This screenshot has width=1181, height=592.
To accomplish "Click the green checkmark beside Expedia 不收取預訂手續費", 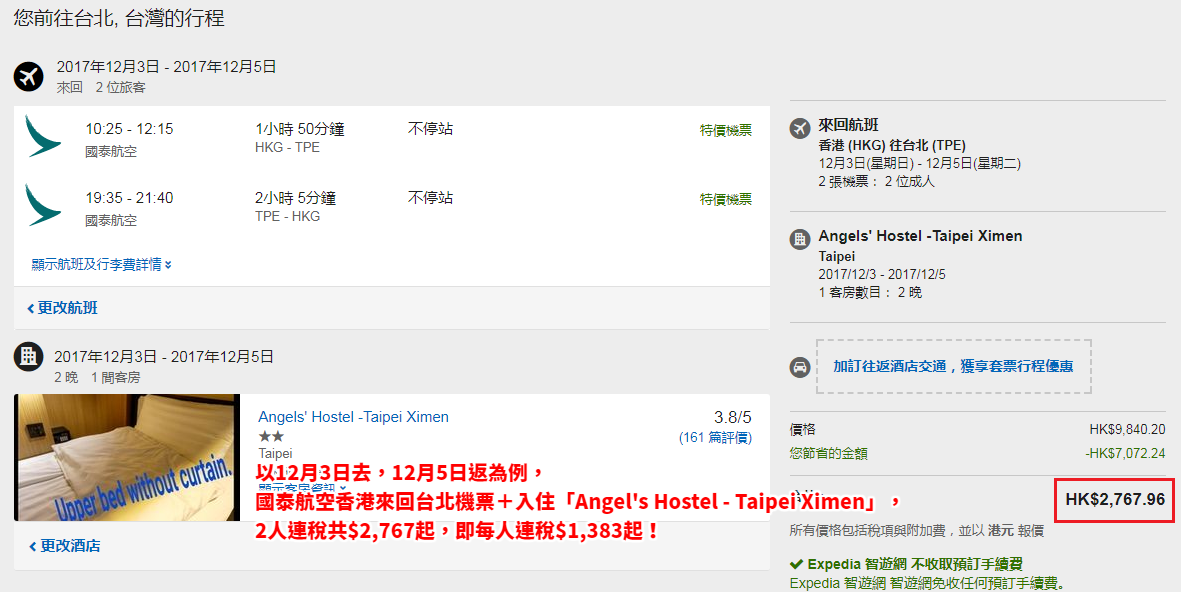I will (x=796, y=564).
